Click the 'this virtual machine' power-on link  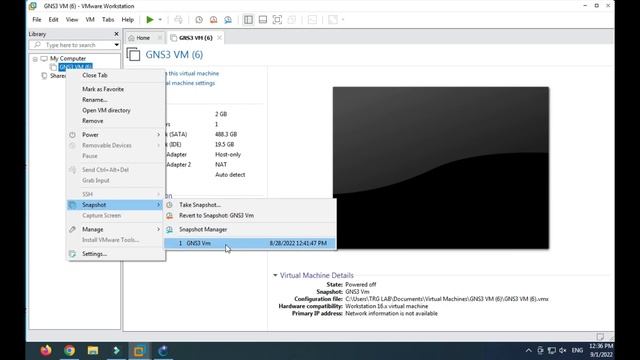coord(193,73)
